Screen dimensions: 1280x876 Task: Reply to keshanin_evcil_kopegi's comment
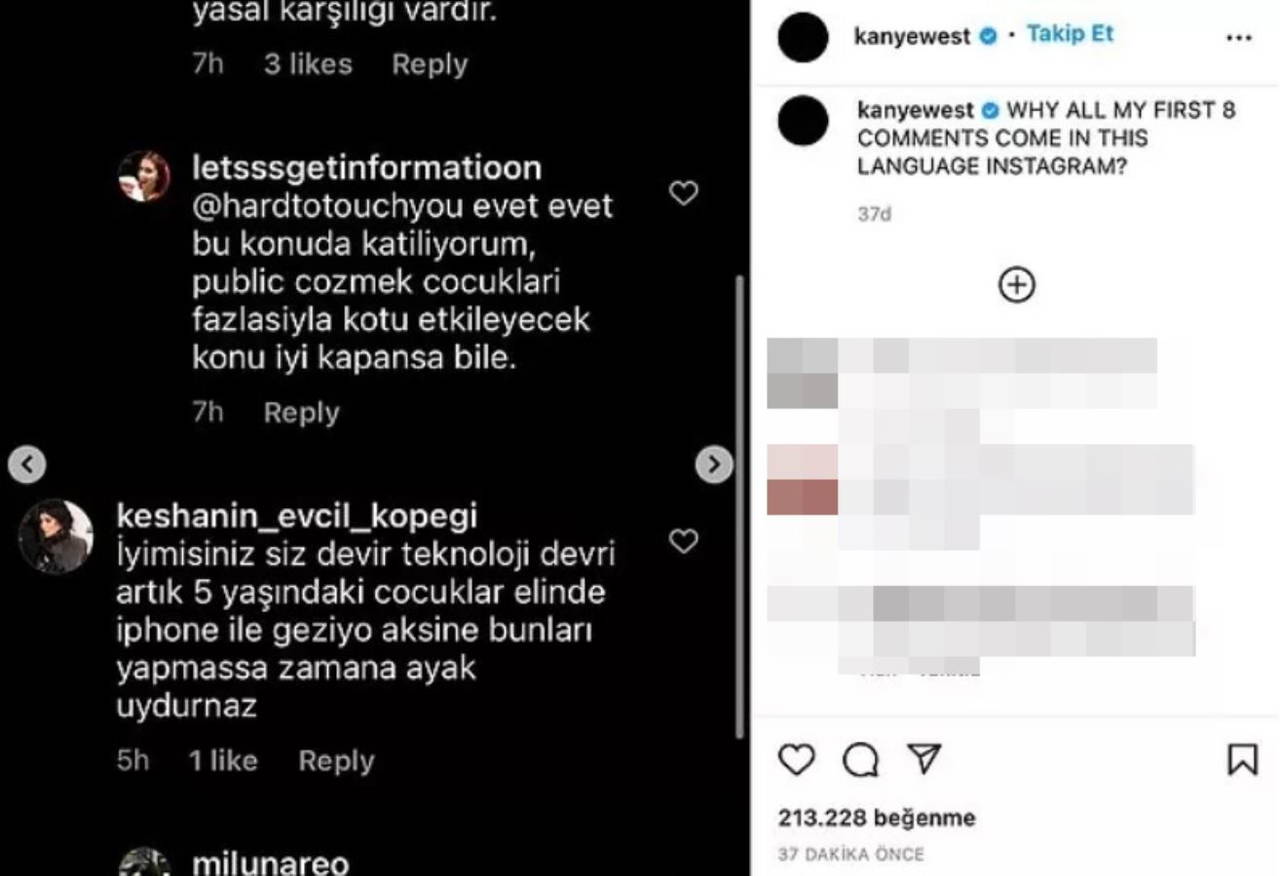(x=336, y=761)
